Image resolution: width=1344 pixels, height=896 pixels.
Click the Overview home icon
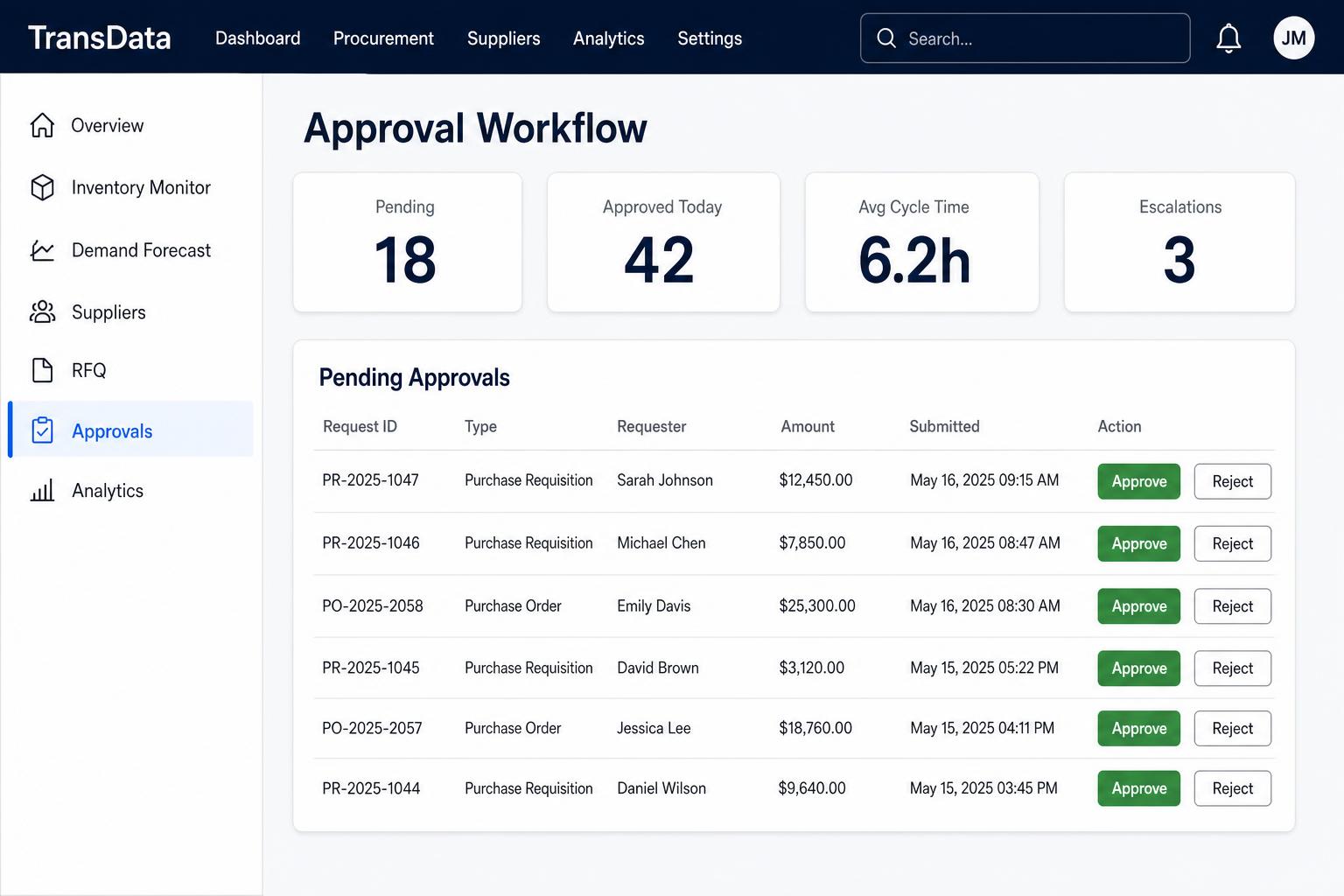point(42,125)
